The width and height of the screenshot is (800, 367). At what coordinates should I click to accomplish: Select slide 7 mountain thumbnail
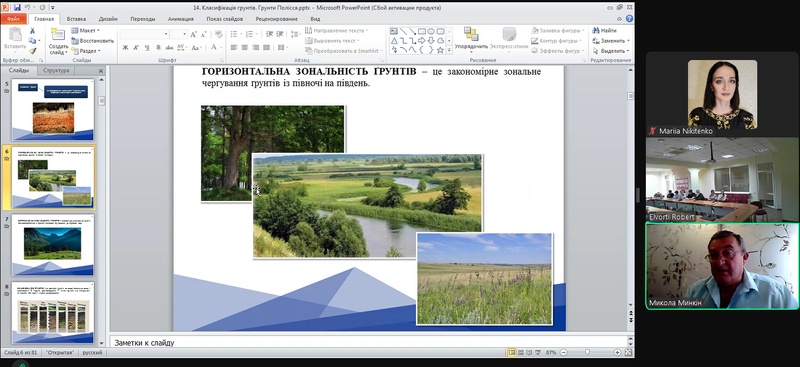click(x=53, y=245)
